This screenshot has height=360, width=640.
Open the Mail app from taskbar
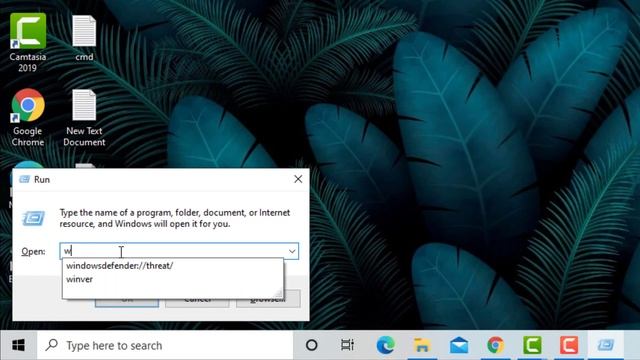(459, 345)
